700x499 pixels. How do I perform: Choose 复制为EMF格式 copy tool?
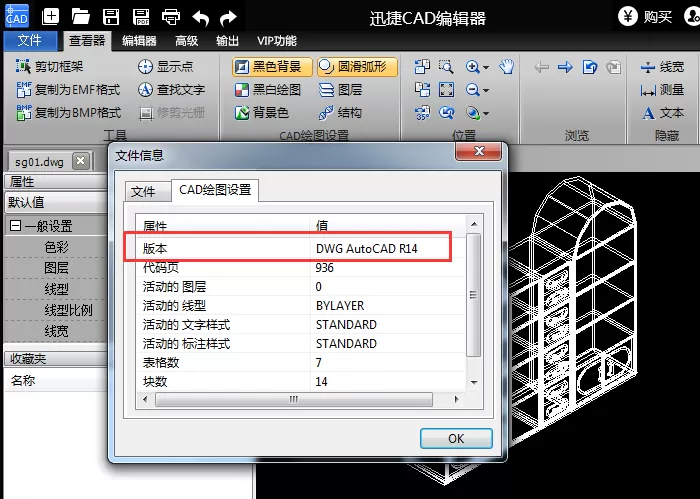pos(68,90)
